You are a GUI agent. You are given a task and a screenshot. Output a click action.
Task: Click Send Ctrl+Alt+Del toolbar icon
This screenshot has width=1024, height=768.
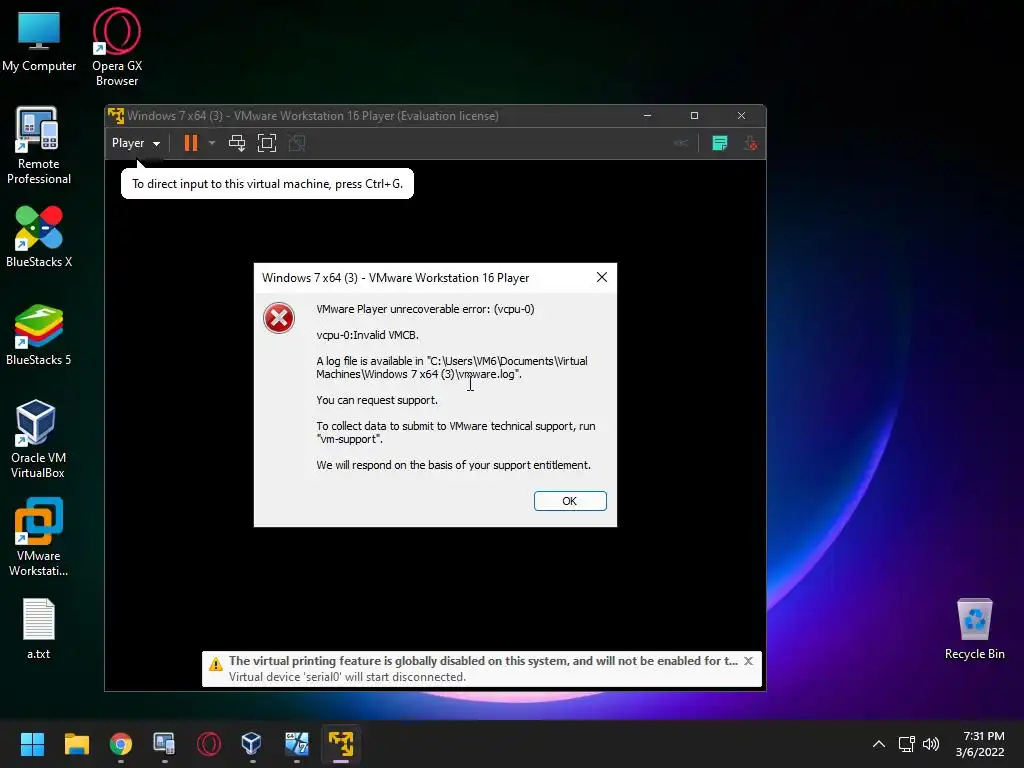click(x=237, y=143)
